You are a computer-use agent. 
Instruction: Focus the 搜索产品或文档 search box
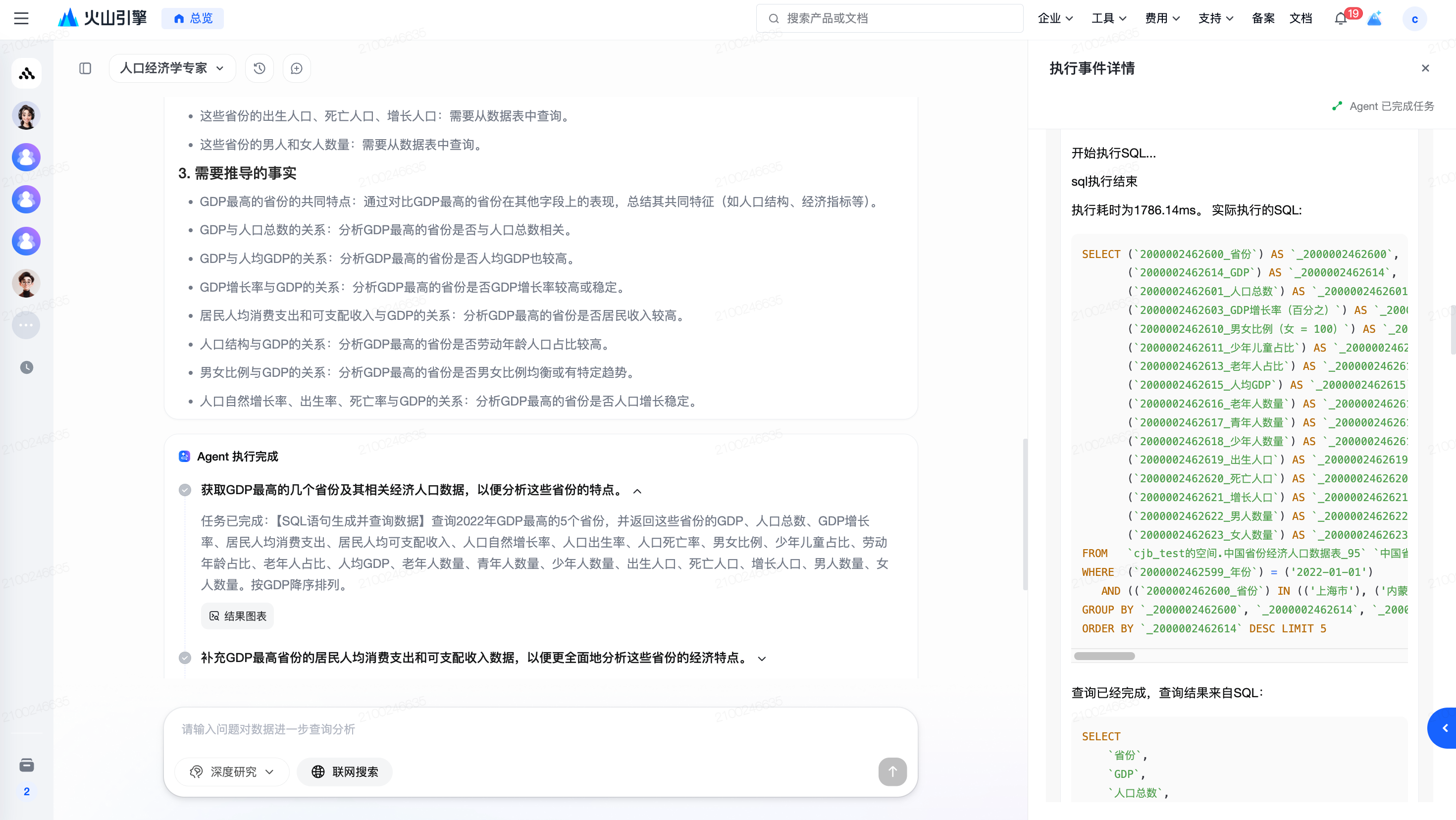coord(889,18)
